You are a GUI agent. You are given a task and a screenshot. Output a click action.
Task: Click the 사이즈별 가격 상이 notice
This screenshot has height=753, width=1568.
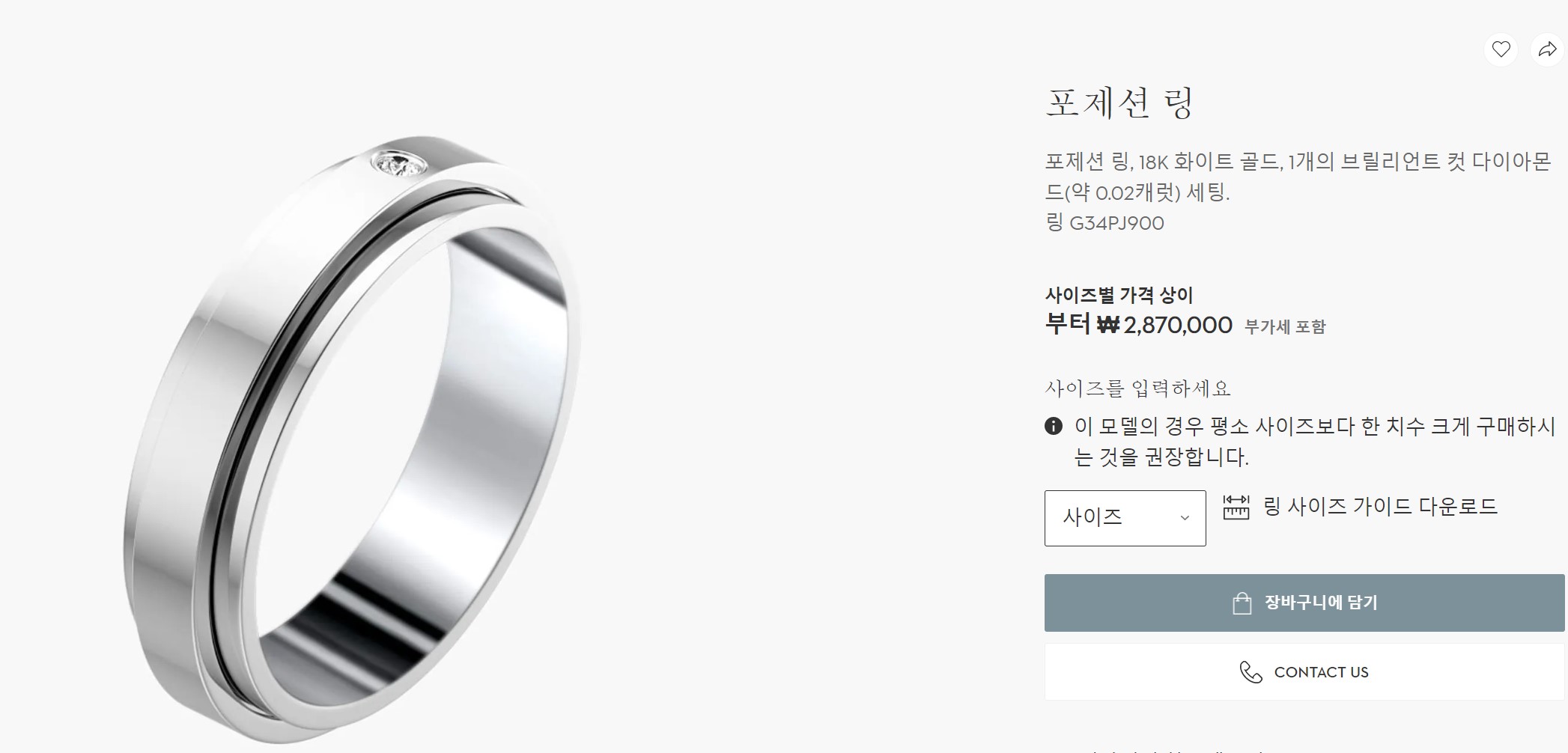click(x=1119, y=295)
